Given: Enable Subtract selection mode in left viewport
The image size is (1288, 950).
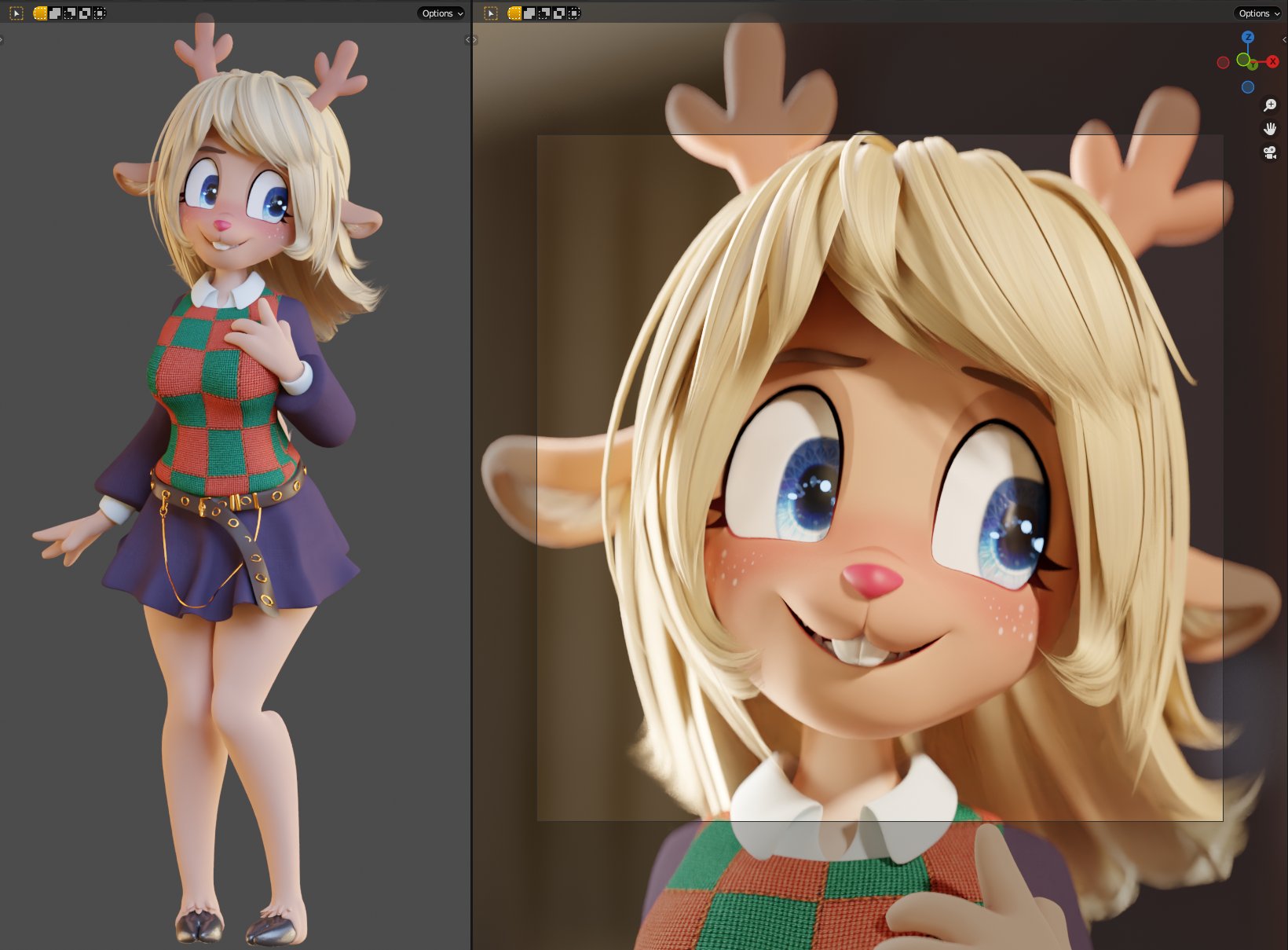Looking at the screenshot, I should coord(70,13).
